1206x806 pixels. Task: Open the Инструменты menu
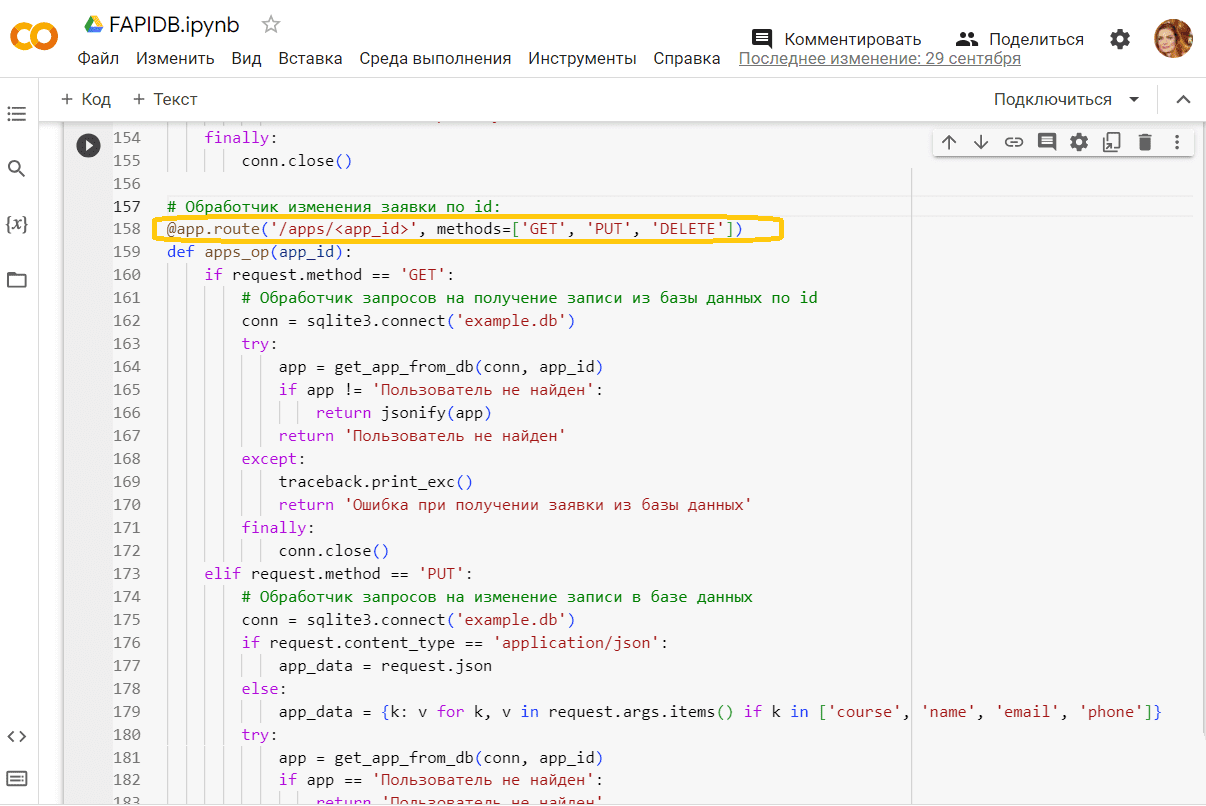[x=582, y=58]
